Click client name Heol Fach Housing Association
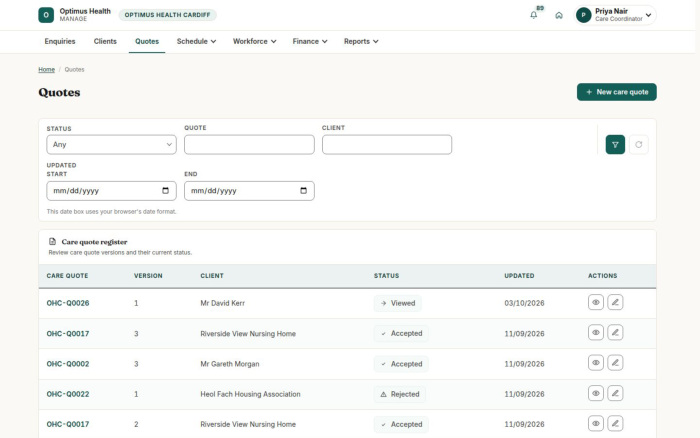 pyautogui.click(x=250, y=394)
